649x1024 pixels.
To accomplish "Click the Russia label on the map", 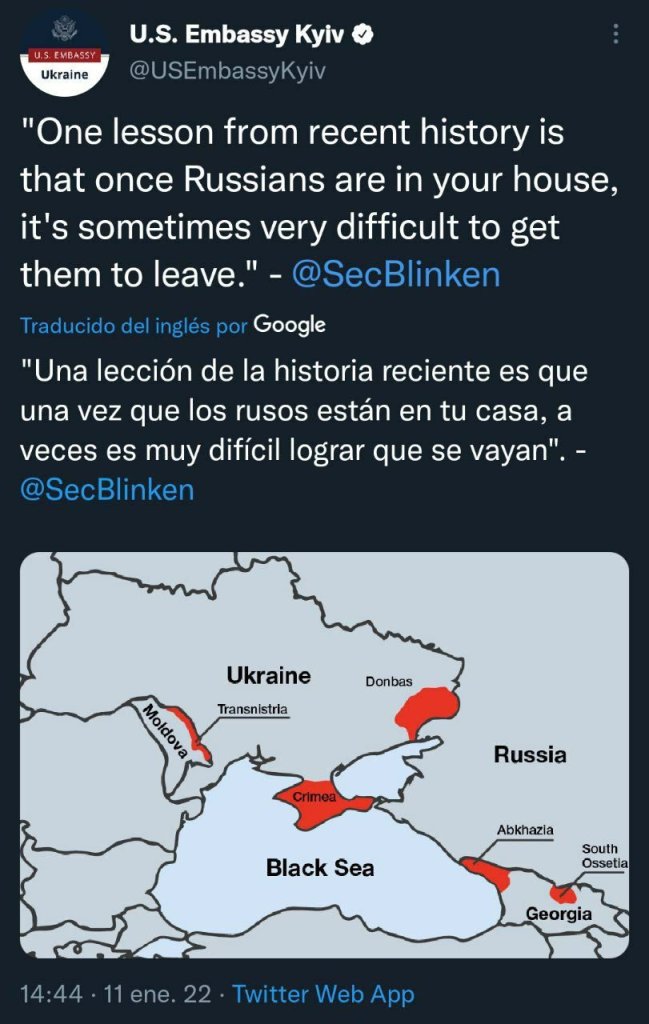I will 529,755.
